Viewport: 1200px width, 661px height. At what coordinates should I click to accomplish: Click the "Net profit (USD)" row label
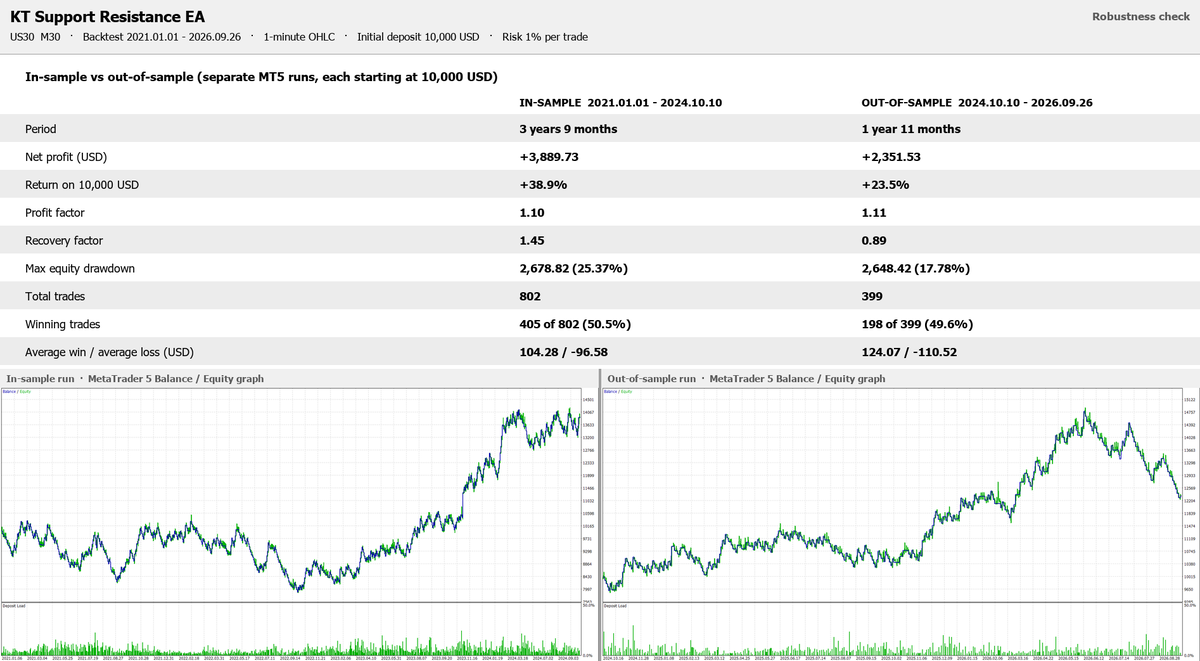pos(66,157)
